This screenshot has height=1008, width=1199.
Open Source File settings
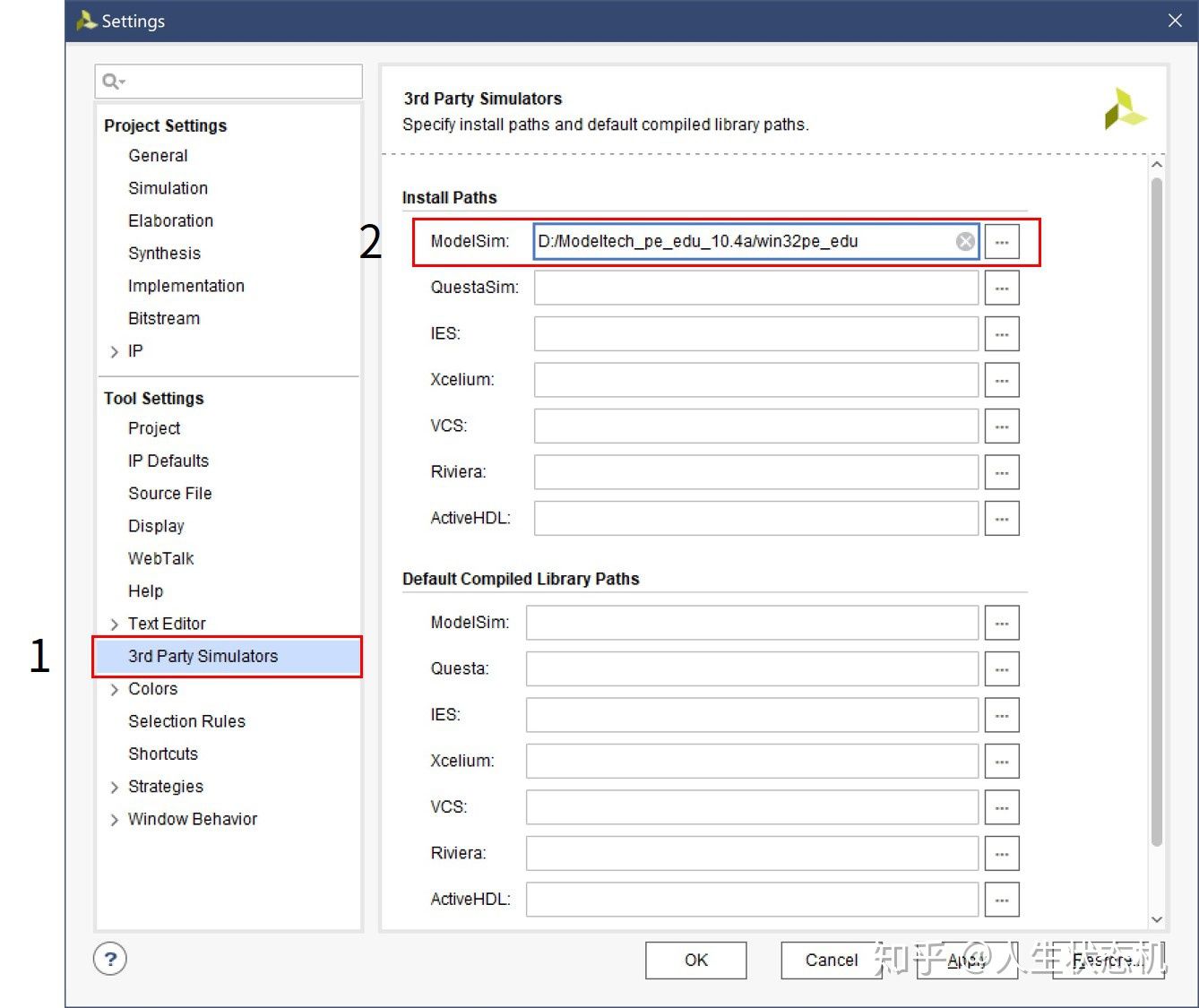coord(169,494)
